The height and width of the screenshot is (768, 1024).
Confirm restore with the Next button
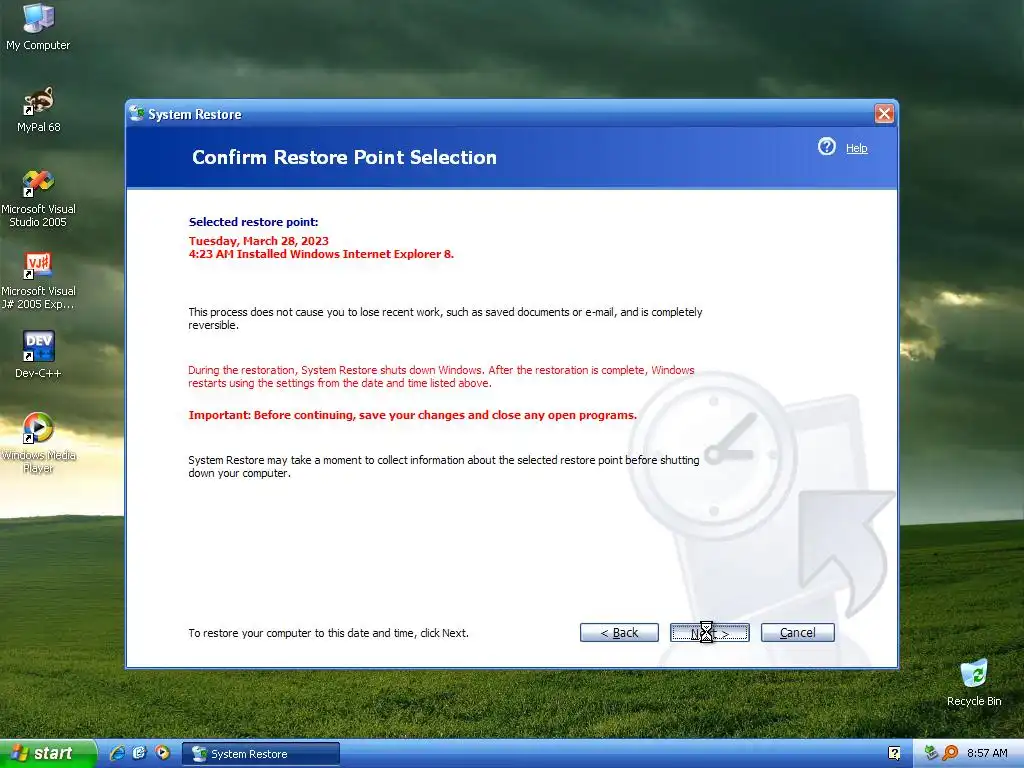pos(709,632)
